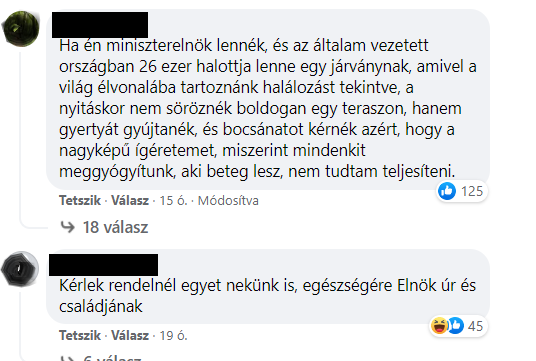Click Válasz under the second comment
536x361 pixels.
tap(130, 335)
